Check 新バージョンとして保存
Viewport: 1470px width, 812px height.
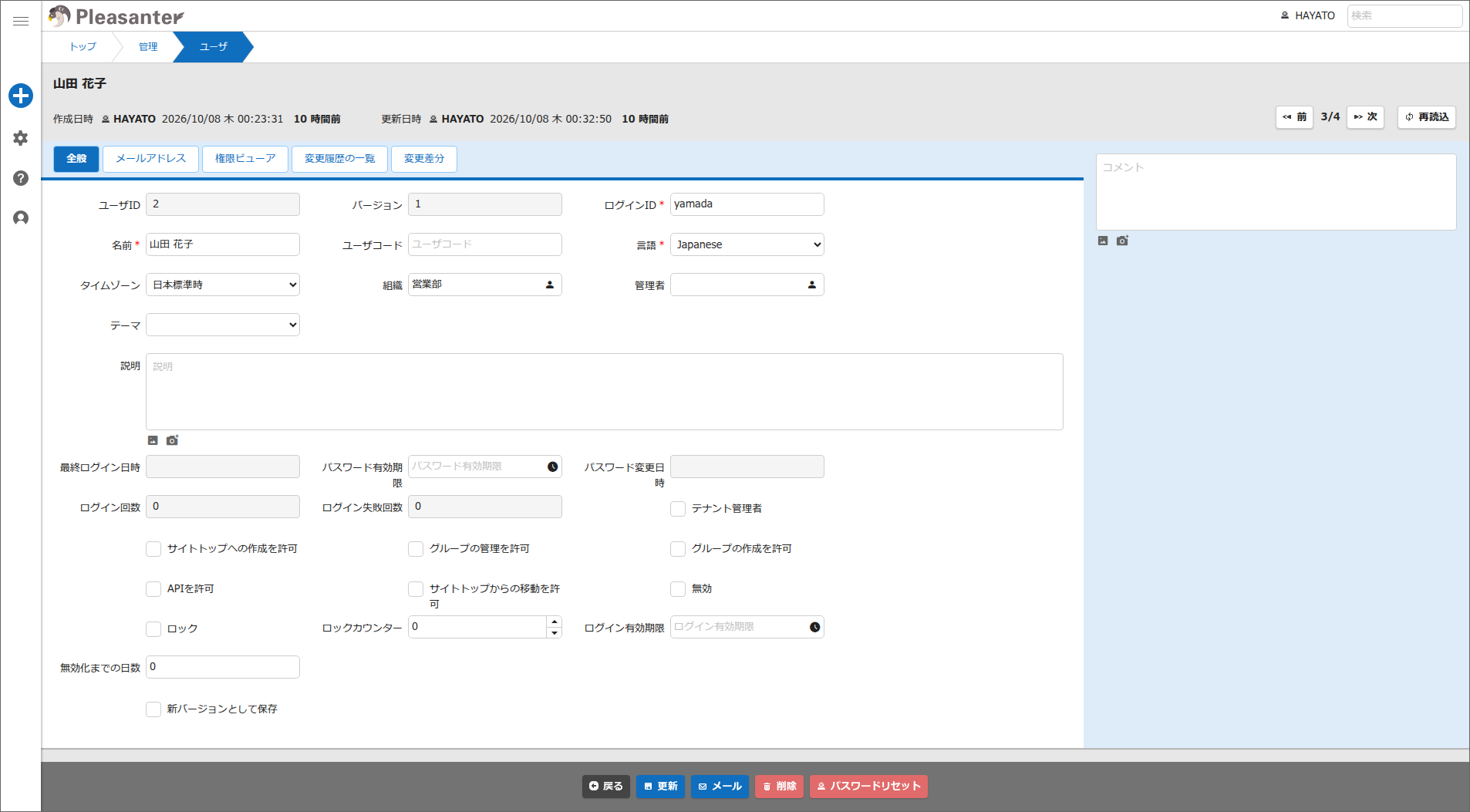(x=153, y=709)
